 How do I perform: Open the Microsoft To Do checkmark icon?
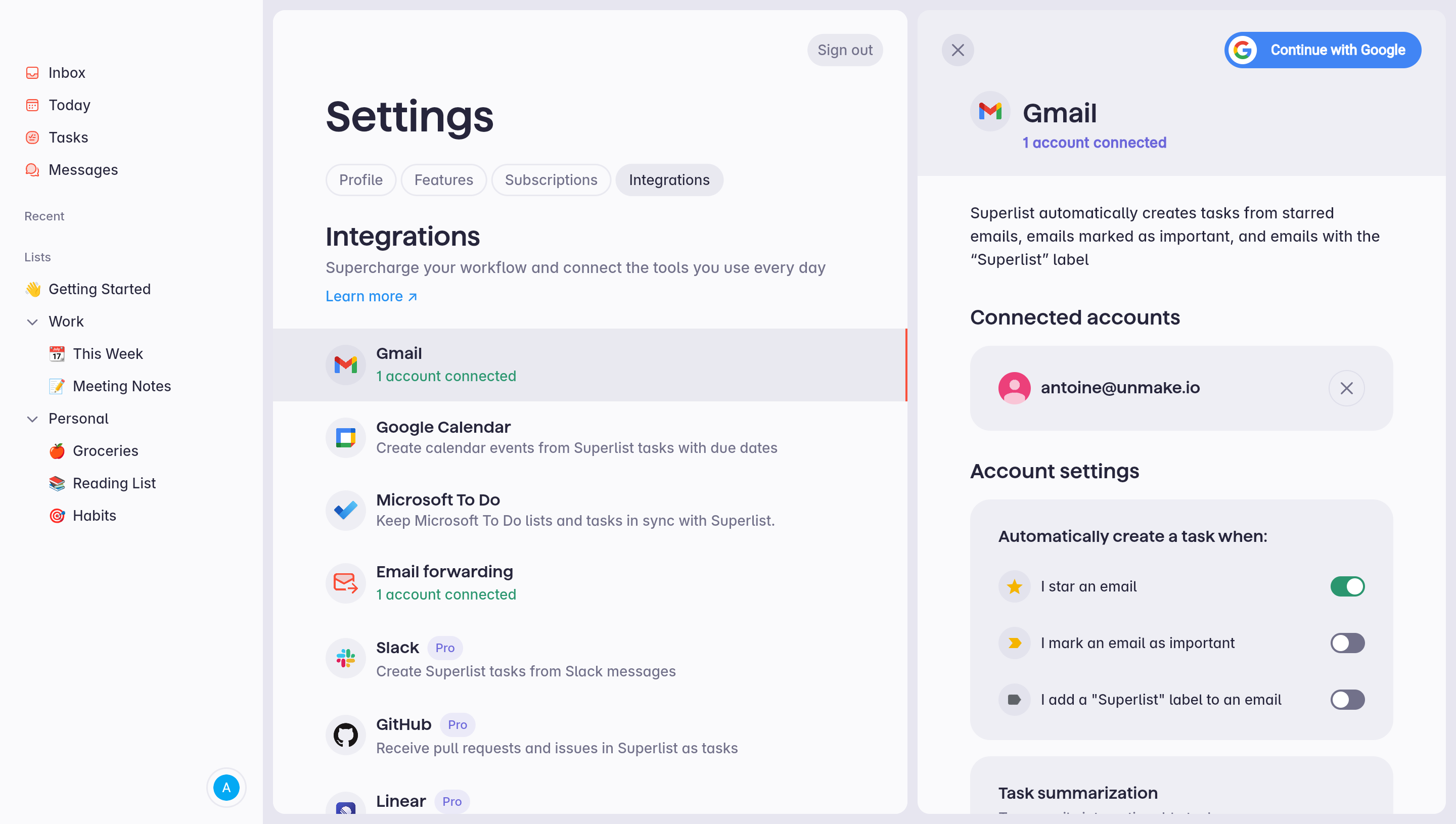point(346,510)
